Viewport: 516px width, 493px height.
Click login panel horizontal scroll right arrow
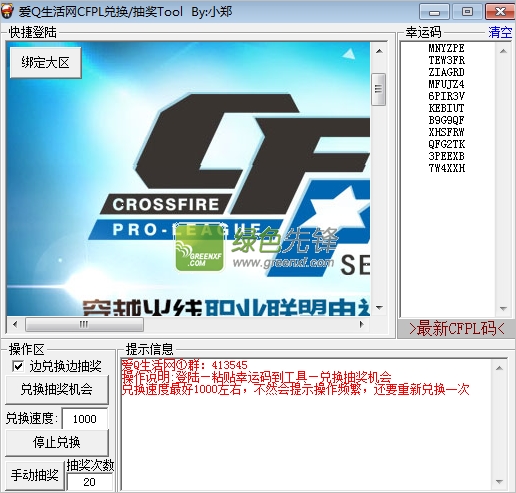[362, 324]
